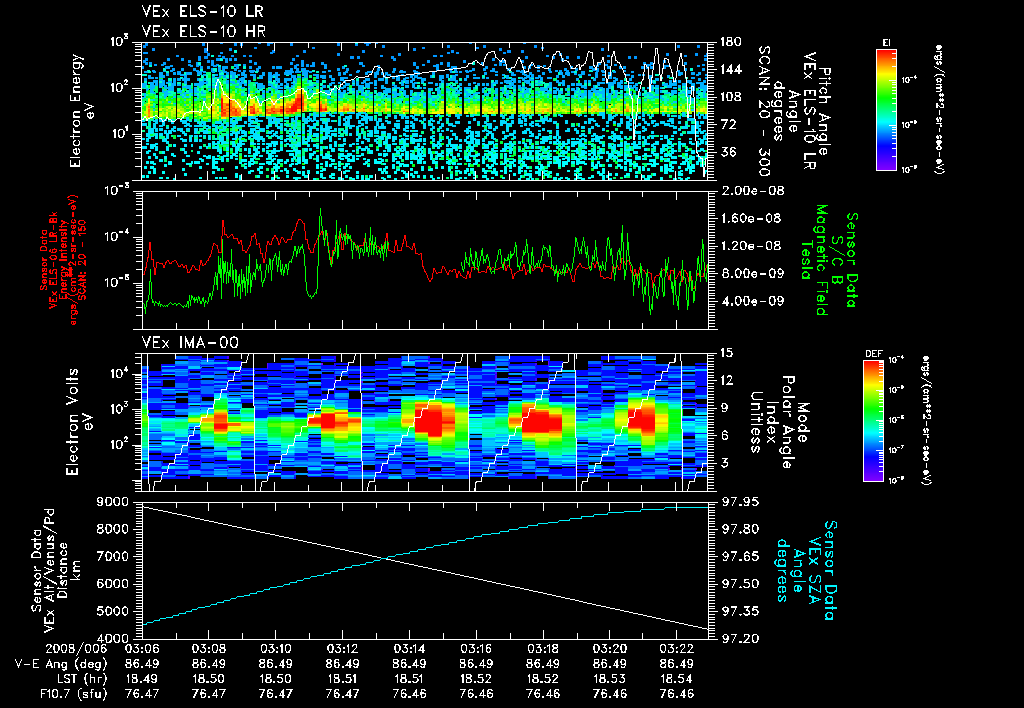Click the "108" pitch angle tick

coord(731,97)
